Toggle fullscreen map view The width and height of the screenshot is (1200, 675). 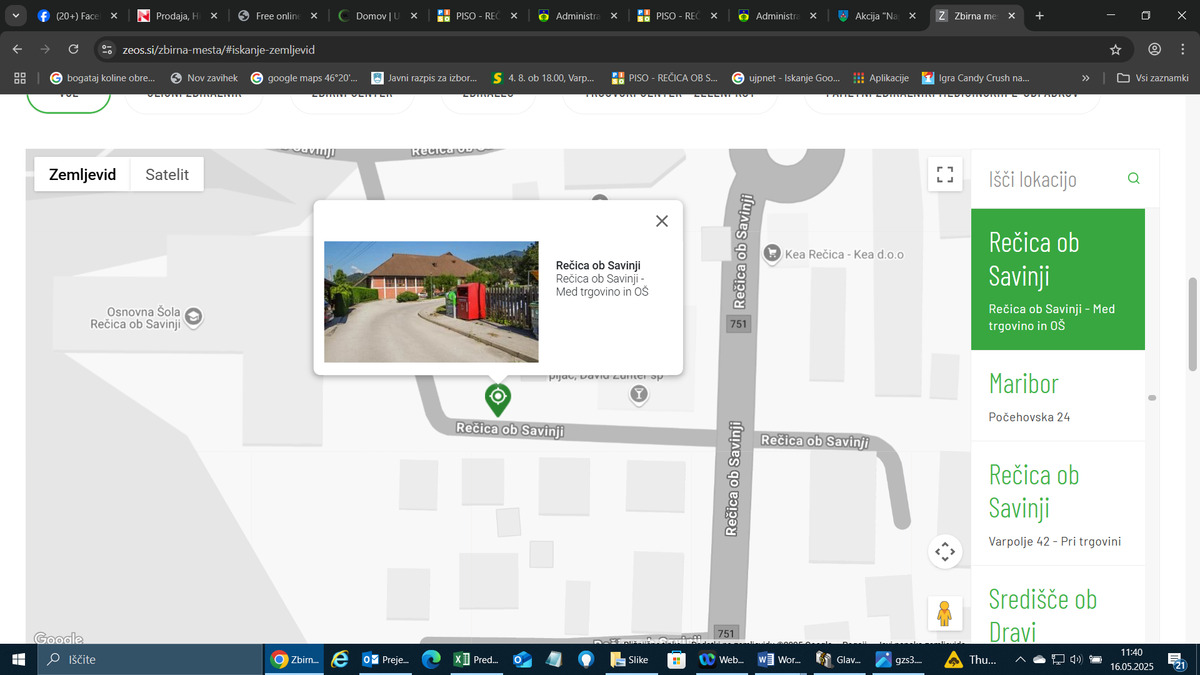[945, 175]
